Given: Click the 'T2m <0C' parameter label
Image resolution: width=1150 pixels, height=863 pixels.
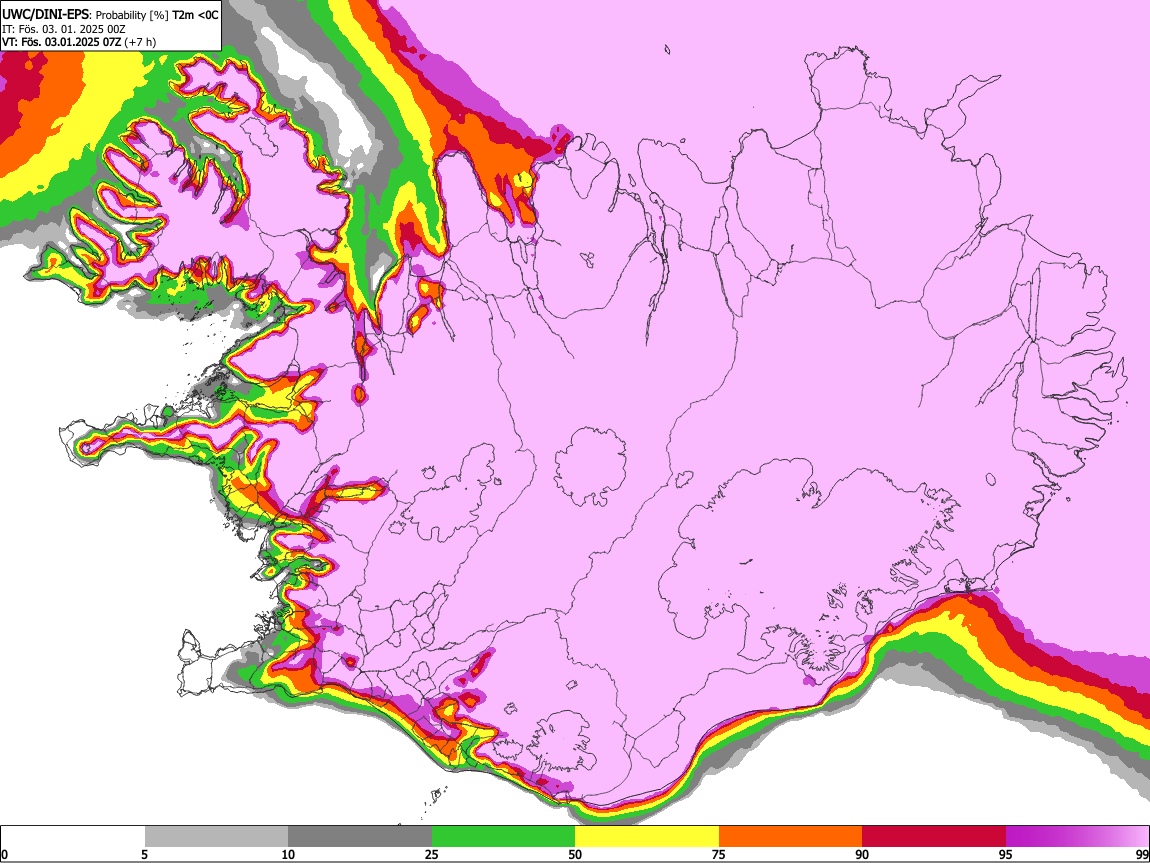Looking at the screenshot, I should point(195,15).
